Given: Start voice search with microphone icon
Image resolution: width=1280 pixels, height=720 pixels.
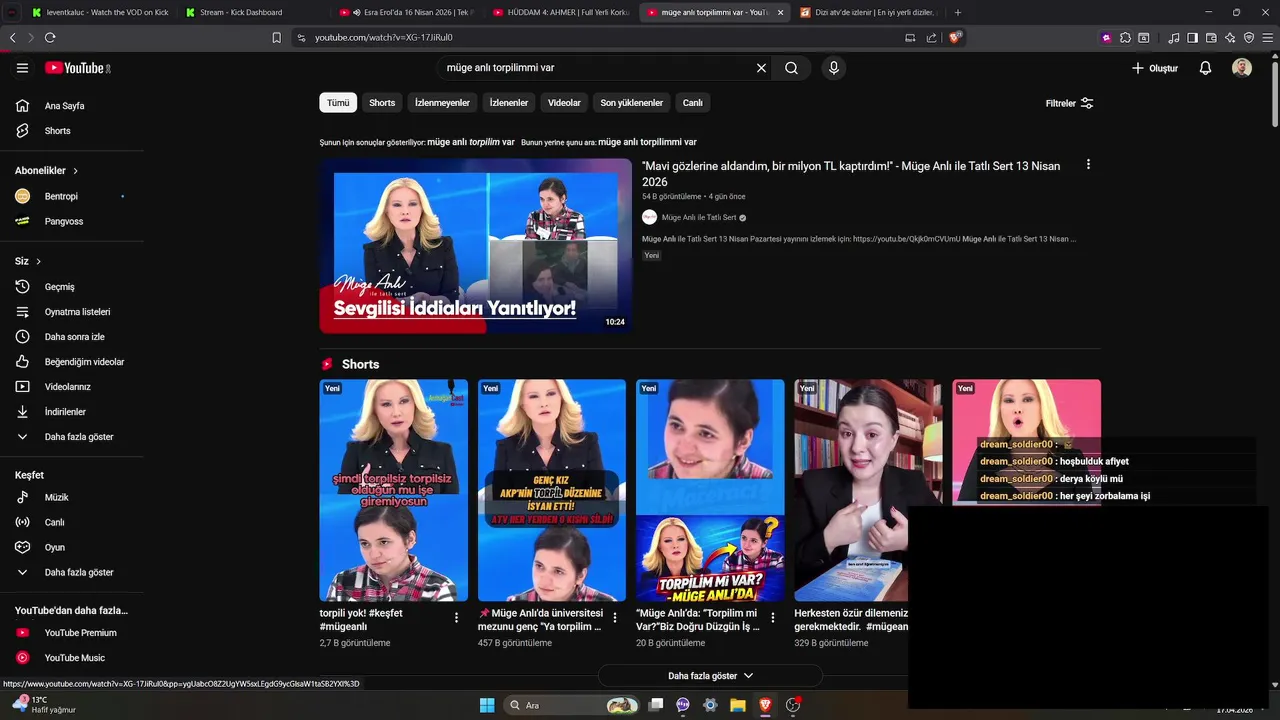Looking at the screenshot, I should coord(833,68).
